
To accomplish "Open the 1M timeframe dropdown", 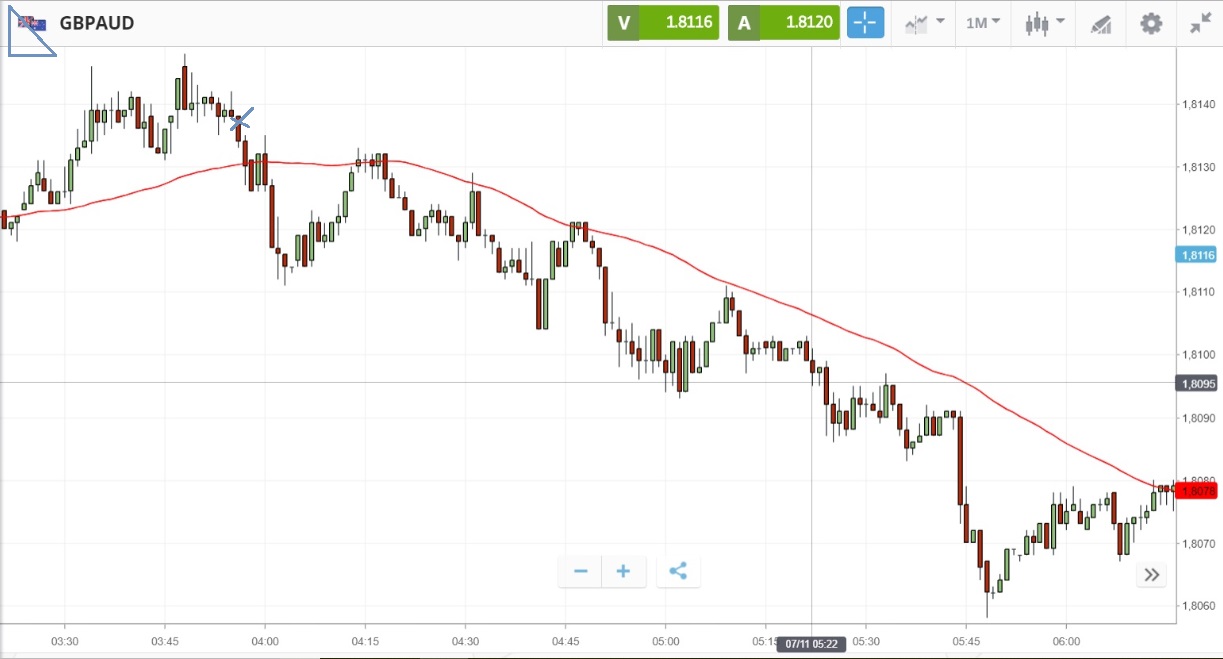I will (x=983, y=23).
